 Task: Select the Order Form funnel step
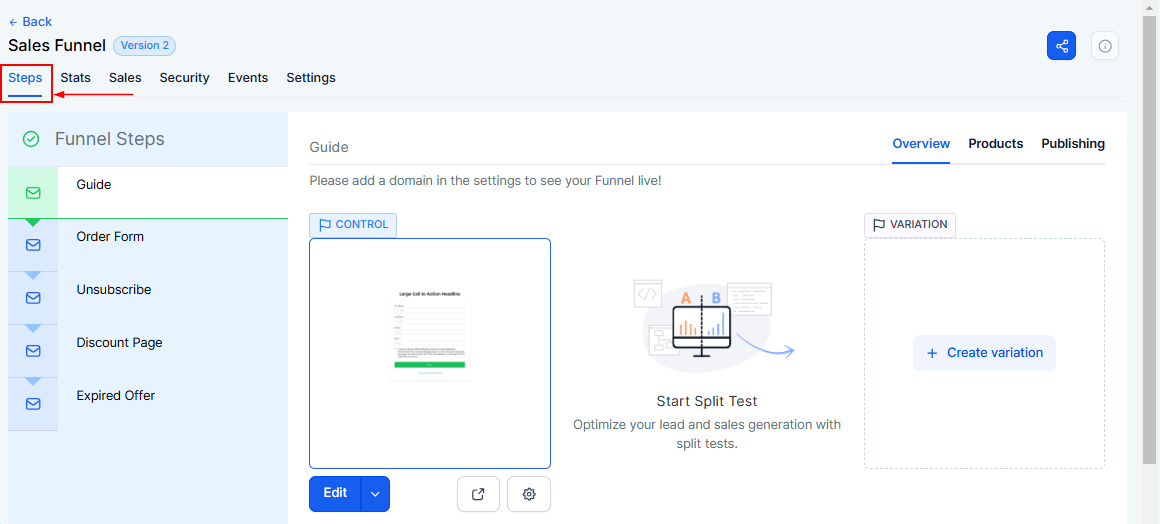pos(148,245)
